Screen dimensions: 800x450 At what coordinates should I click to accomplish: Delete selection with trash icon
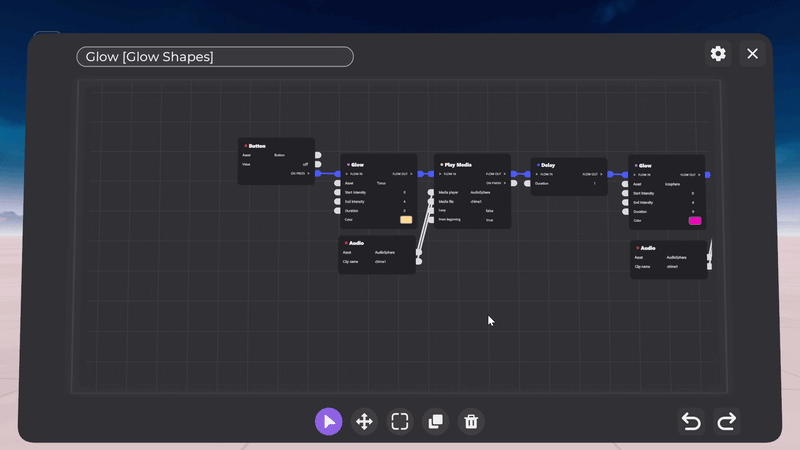pyautogui.click(x=471, y=421)
